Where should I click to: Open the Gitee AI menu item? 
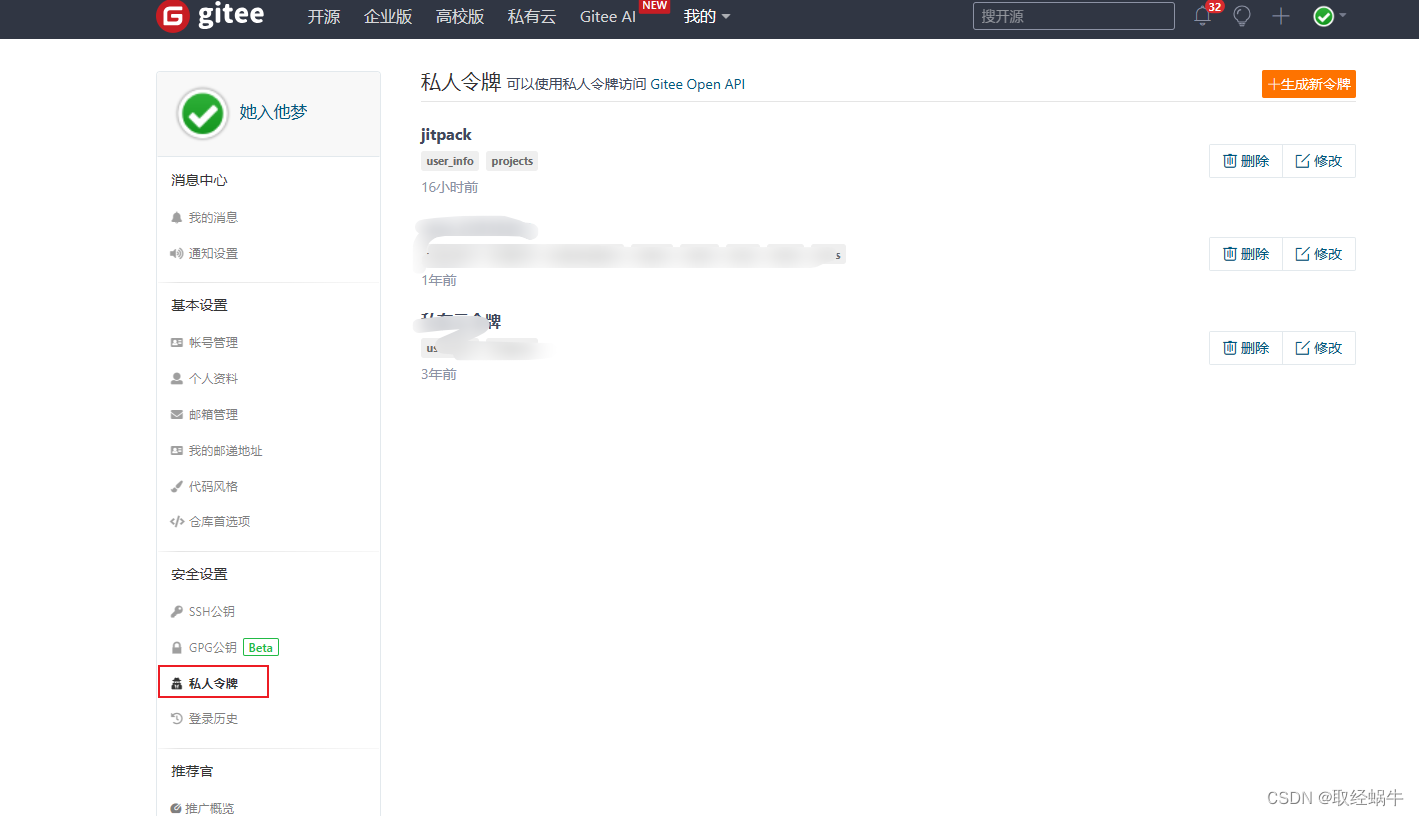(x=608, y=16)
